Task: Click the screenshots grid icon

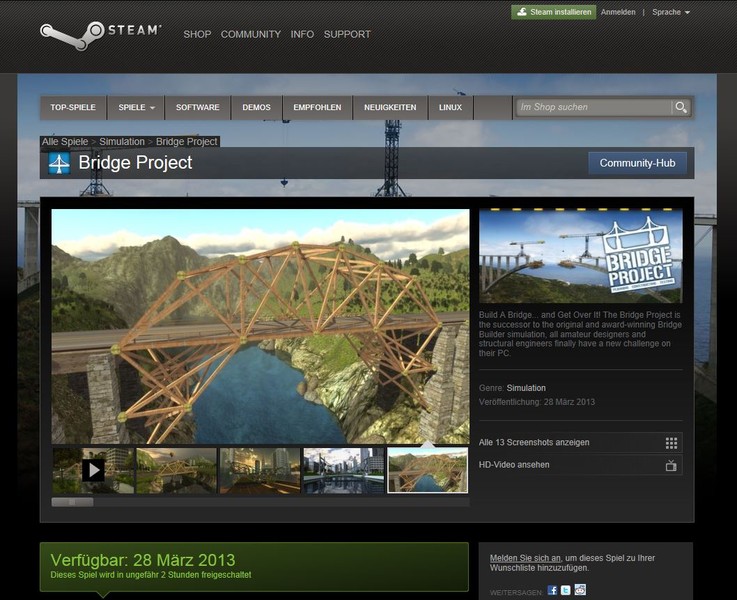Action: click(x=671, y=443)
